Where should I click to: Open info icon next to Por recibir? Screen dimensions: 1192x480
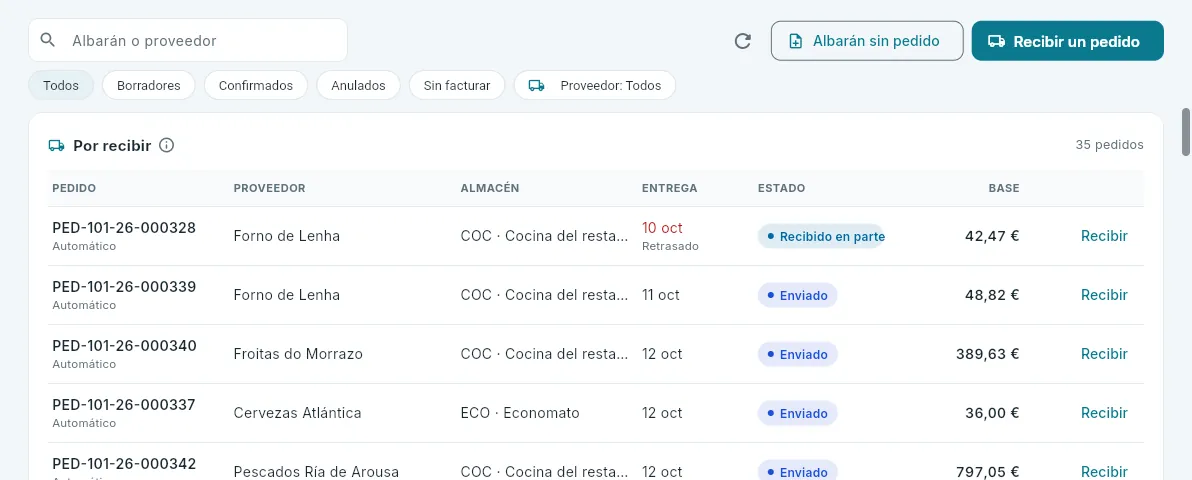tap(166, 145)
